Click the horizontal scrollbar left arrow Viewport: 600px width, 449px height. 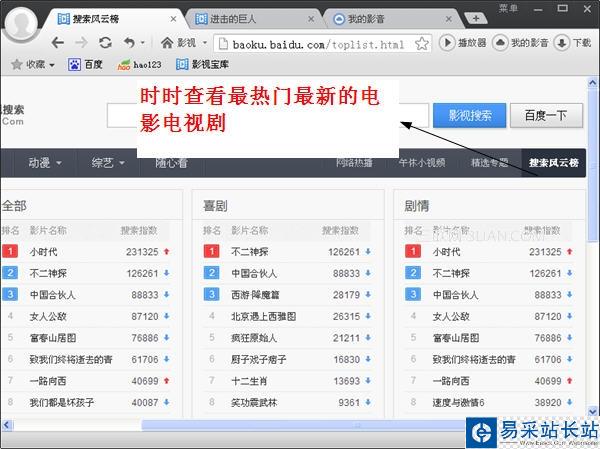click(7, 425)
